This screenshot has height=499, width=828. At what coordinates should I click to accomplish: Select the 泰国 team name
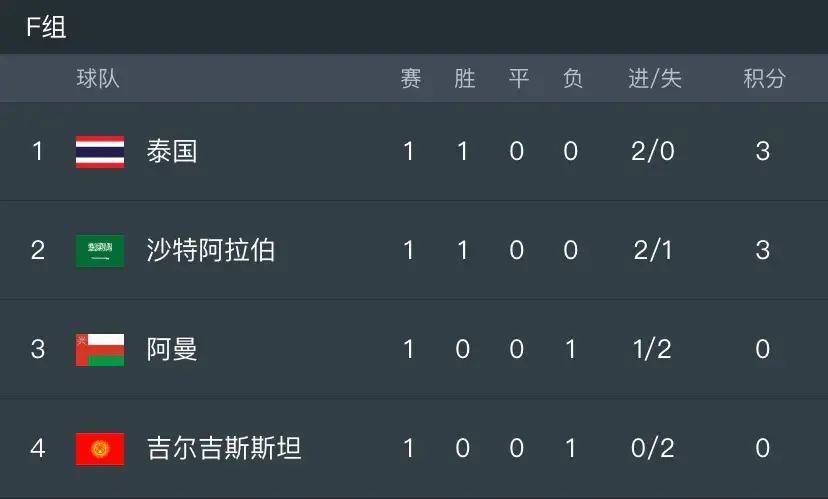171,152
